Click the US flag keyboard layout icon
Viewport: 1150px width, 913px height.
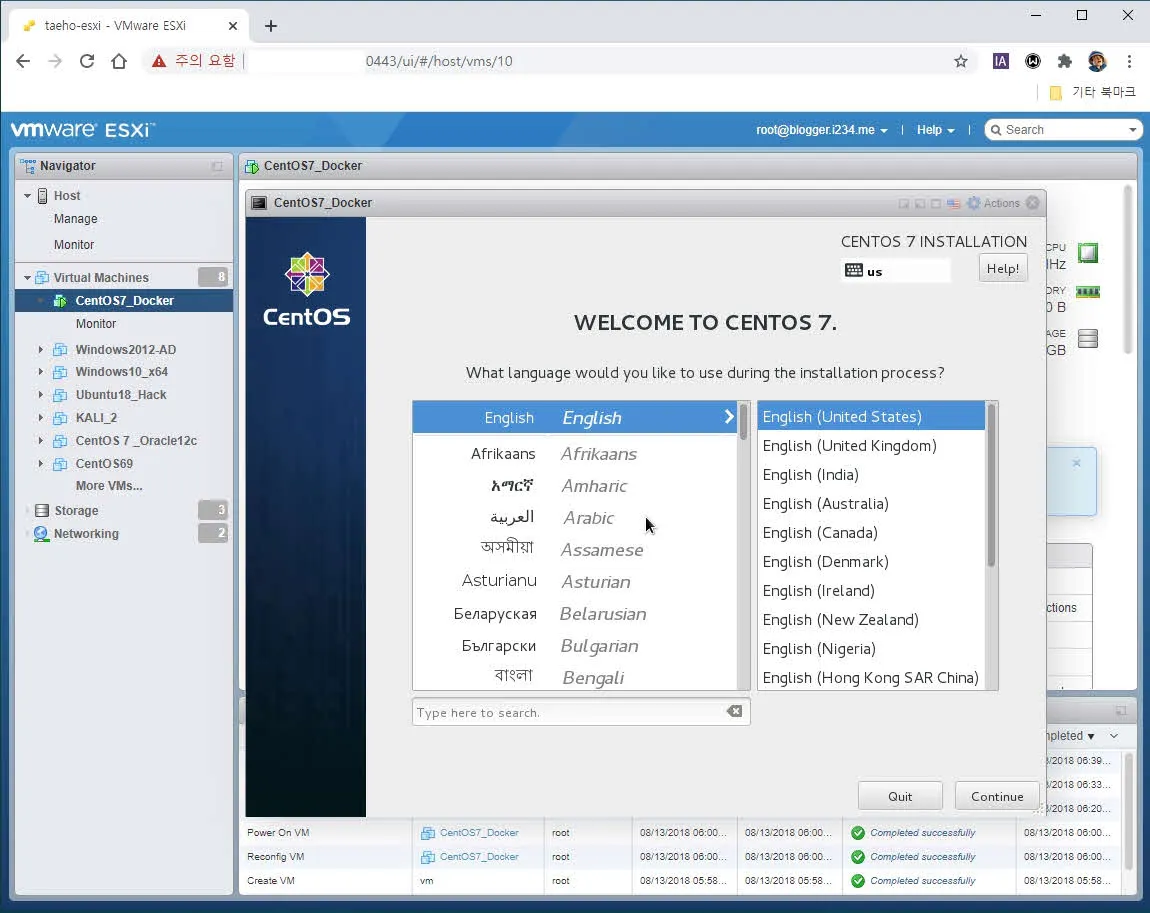click(953, 203)
